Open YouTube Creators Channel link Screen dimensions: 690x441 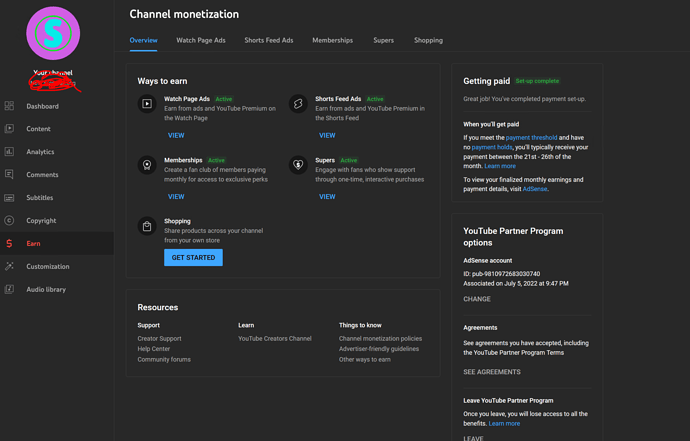tap(275, 338)
